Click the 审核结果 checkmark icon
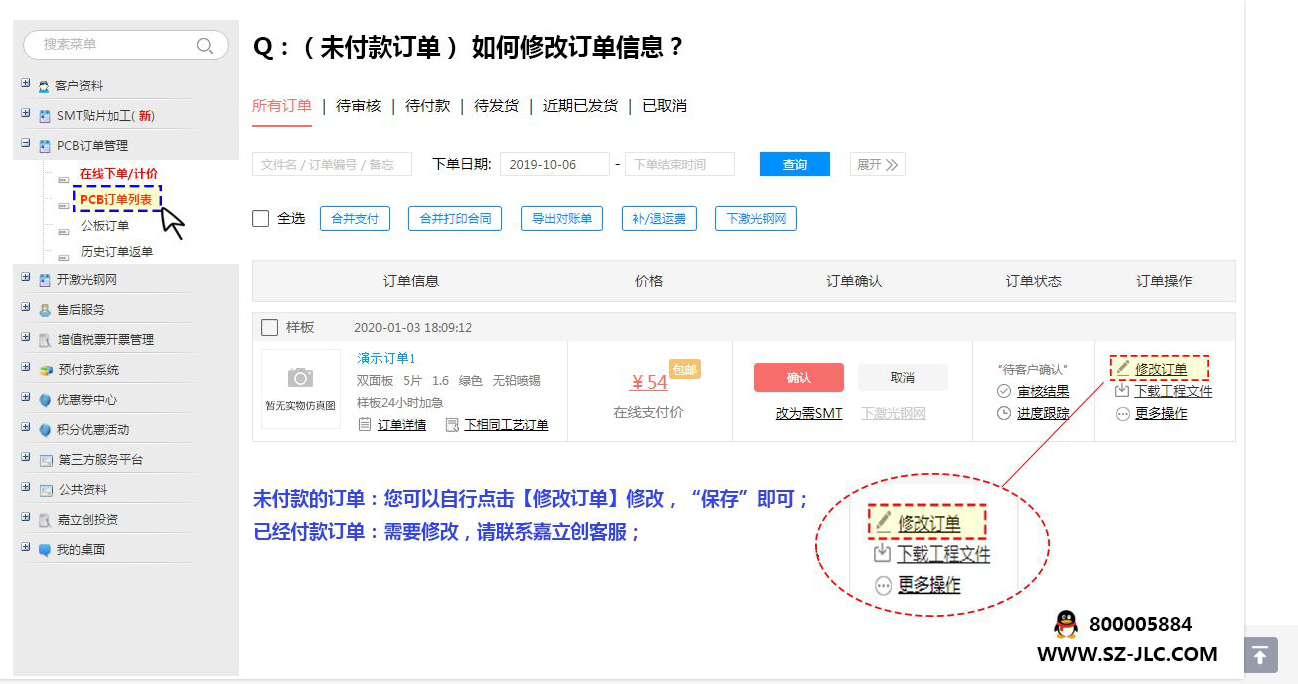This screenshot has width=1298, height=684. point(1004,391)
